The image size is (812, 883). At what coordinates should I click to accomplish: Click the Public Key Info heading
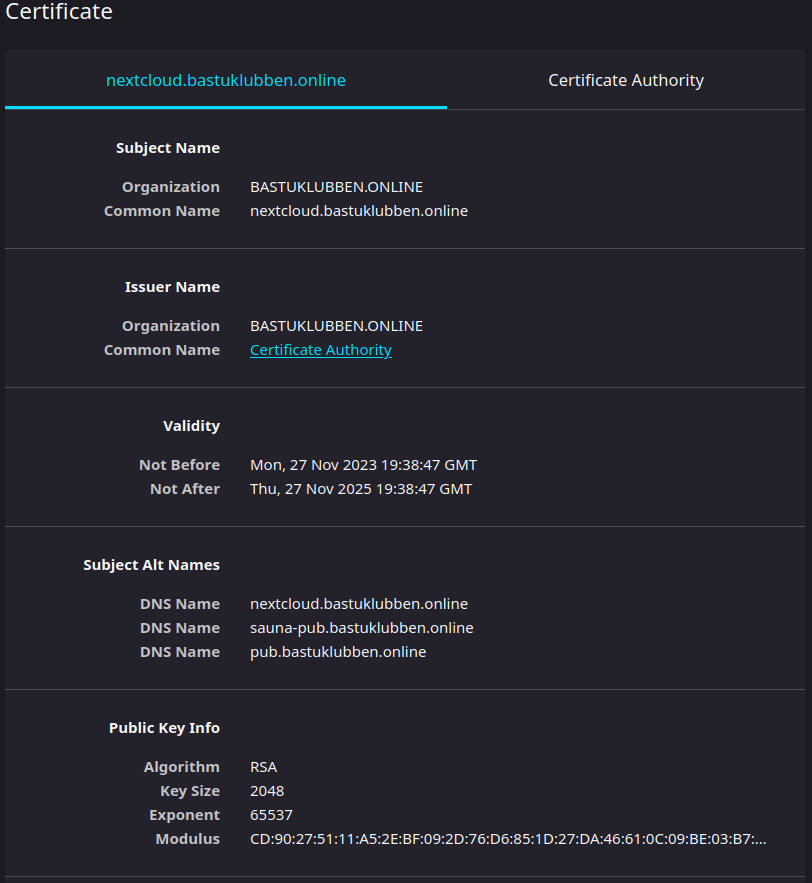[x=164, y=728]
